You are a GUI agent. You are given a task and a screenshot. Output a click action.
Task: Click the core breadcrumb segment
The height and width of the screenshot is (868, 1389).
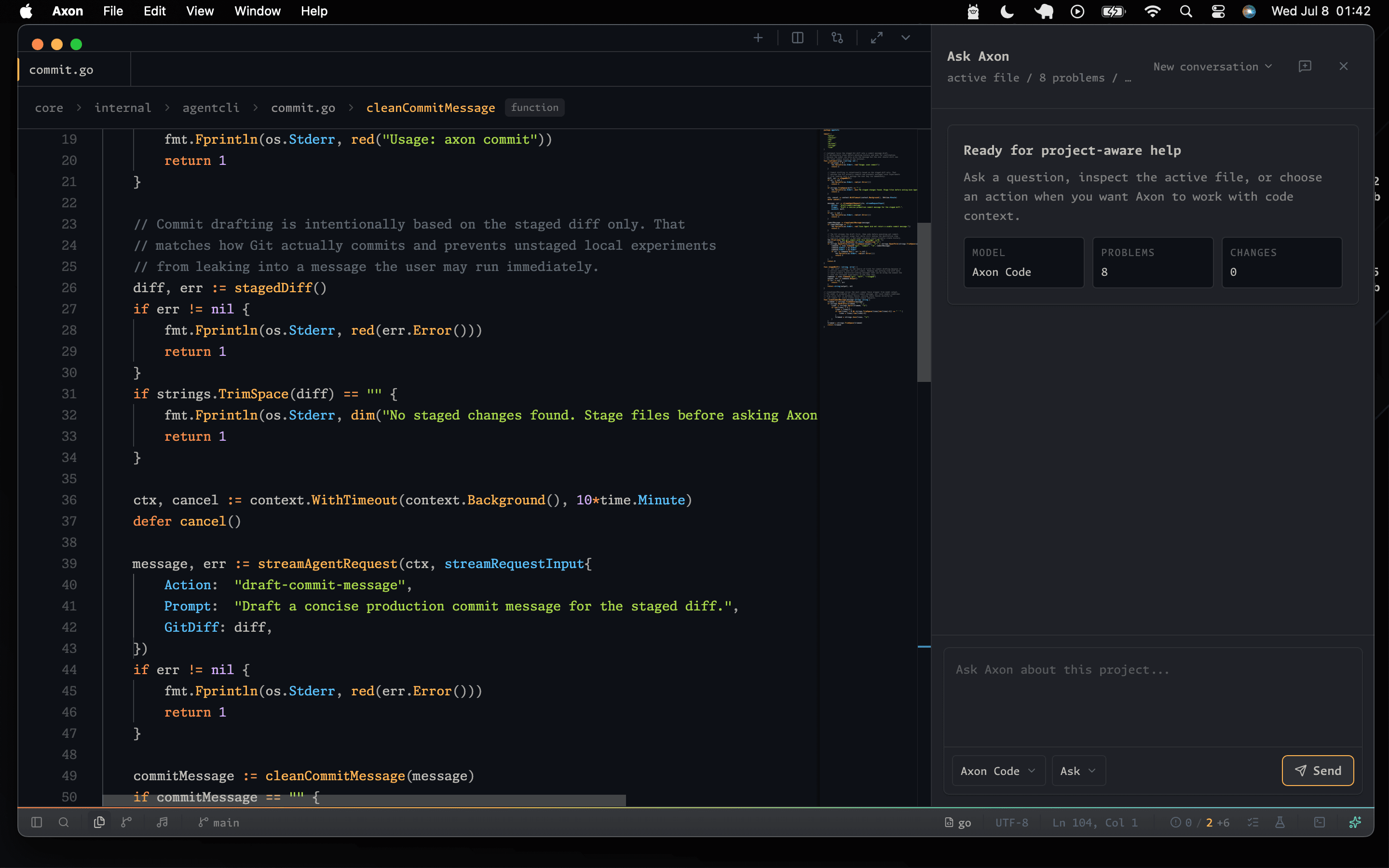tap(49, 108)
